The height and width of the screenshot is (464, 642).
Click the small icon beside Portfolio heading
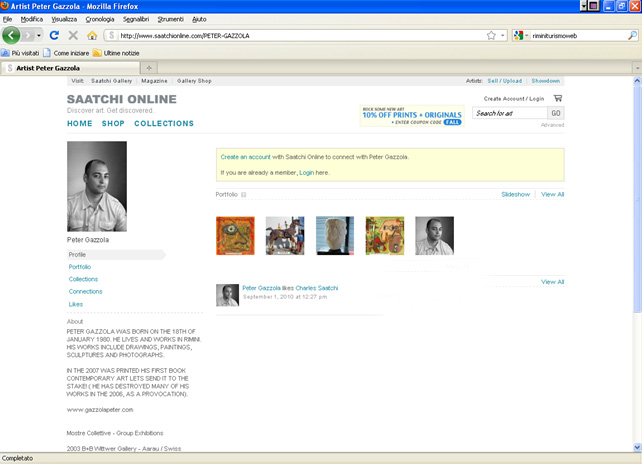pos(244,195)
